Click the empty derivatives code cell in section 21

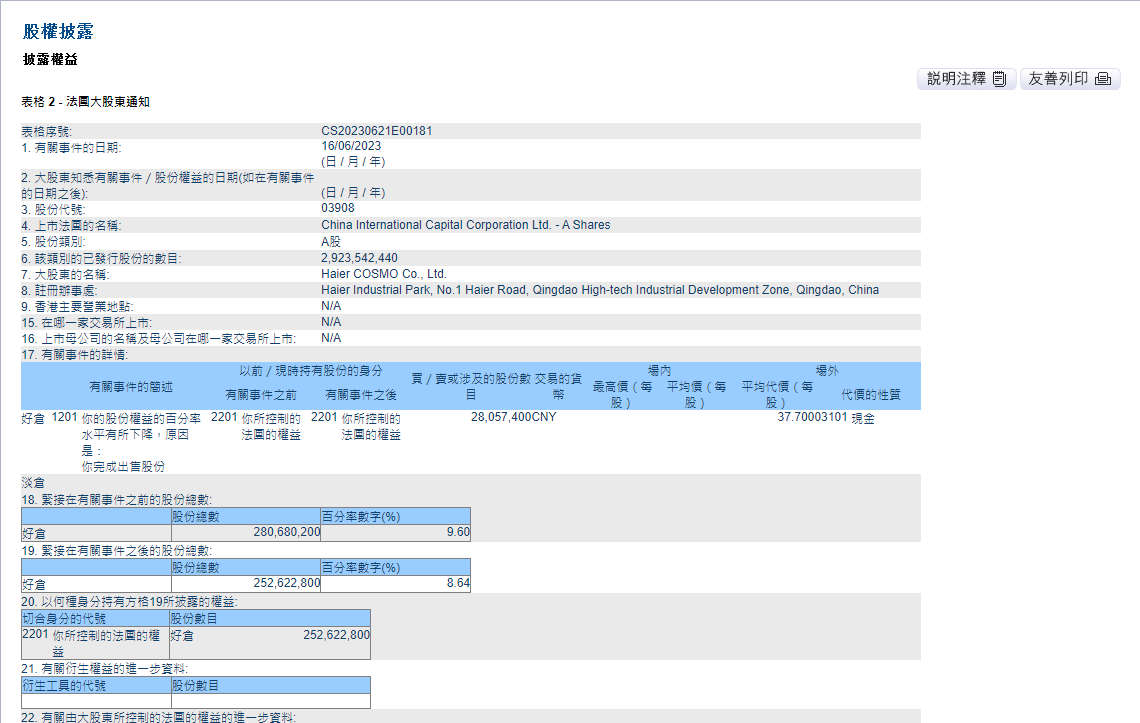[97, 701]
